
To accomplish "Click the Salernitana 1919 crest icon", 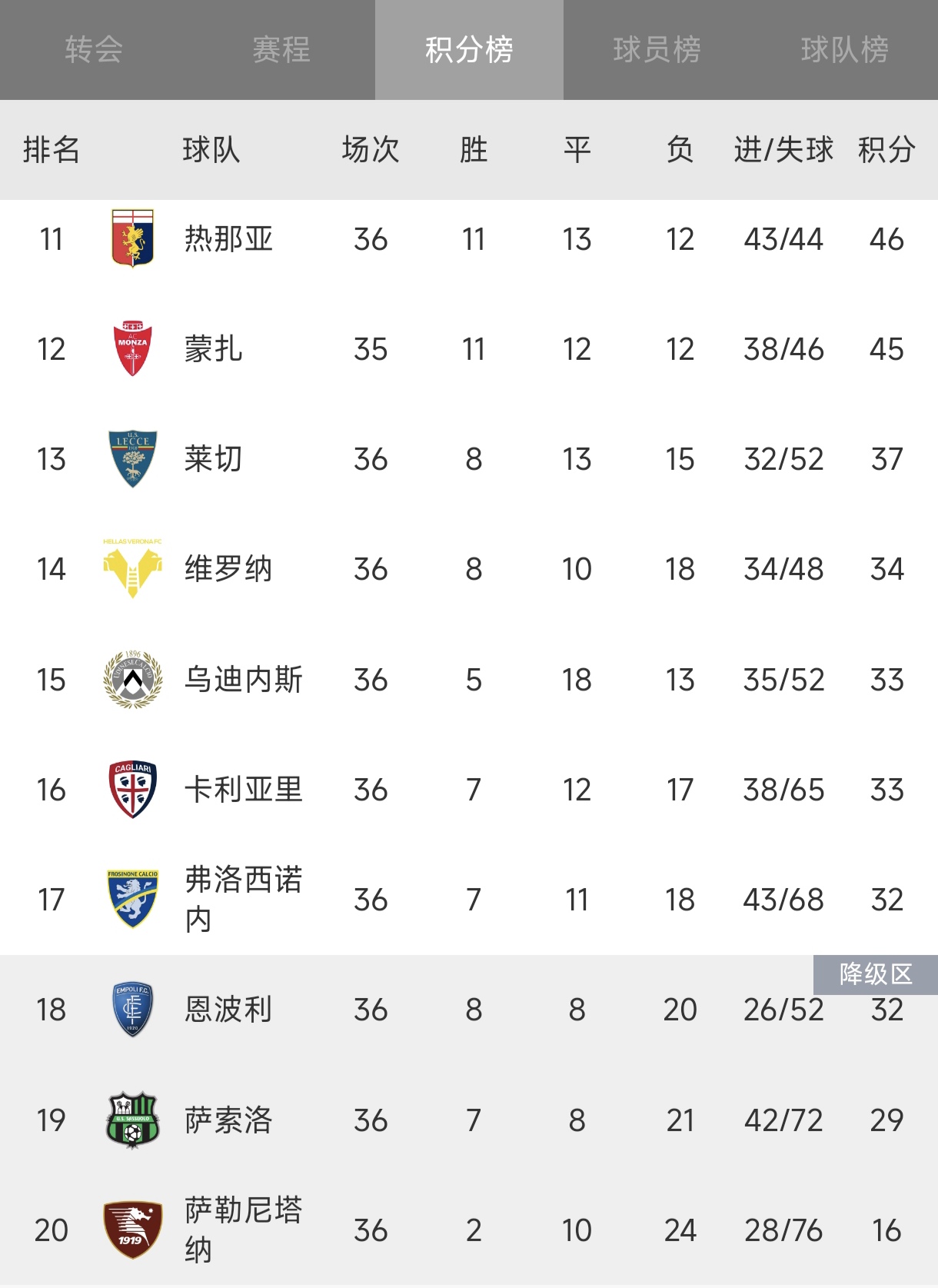I will click(x=132, y=1230).
